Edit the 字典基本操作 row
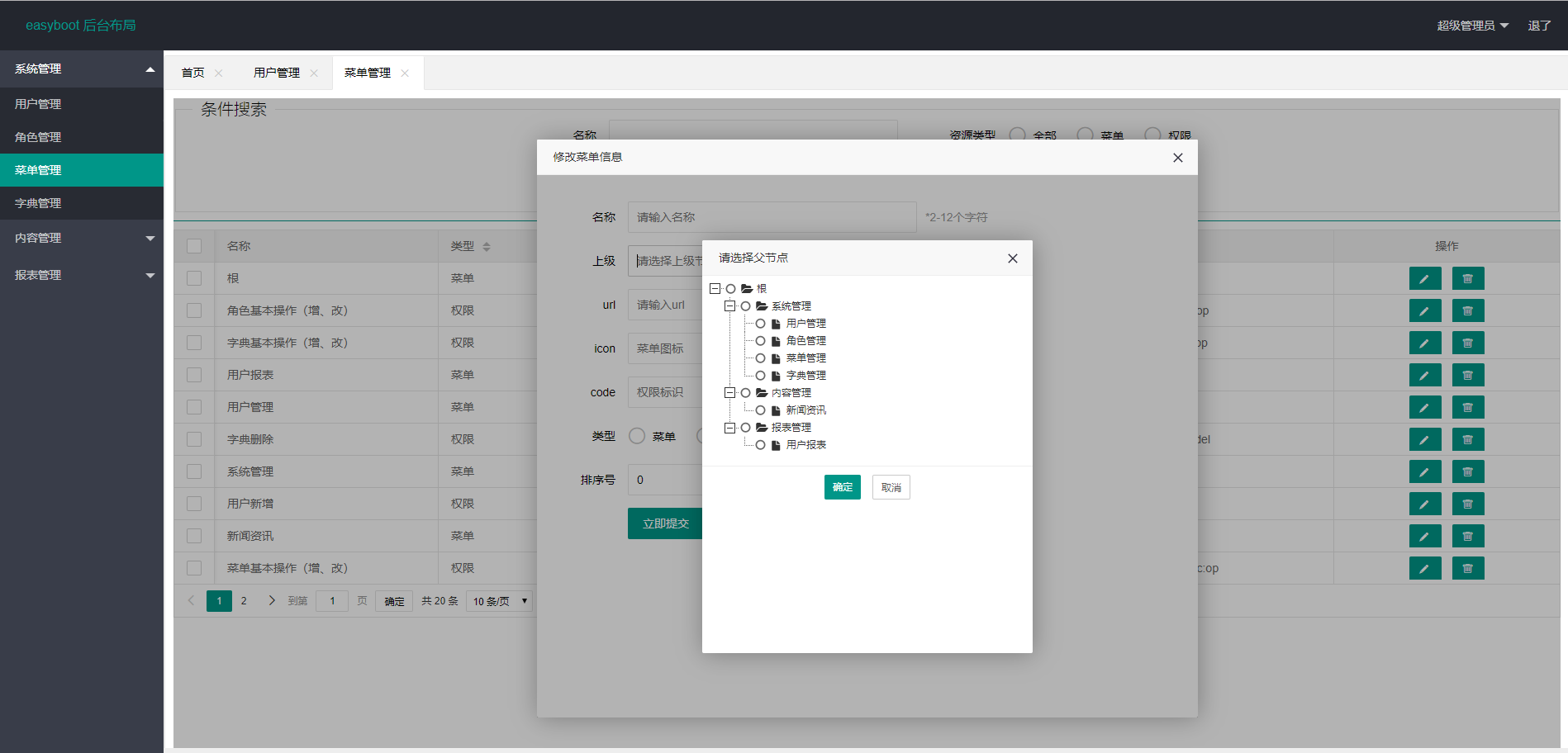 point(1424,343)
